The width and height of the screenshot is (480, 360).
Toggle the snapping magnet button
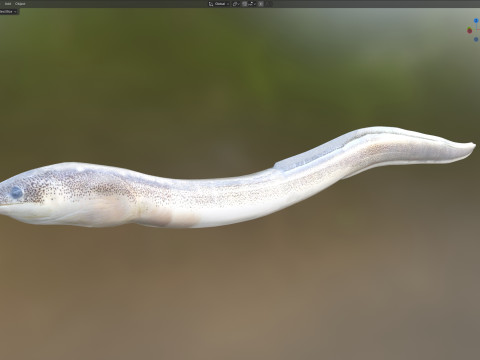pos(244,4)
